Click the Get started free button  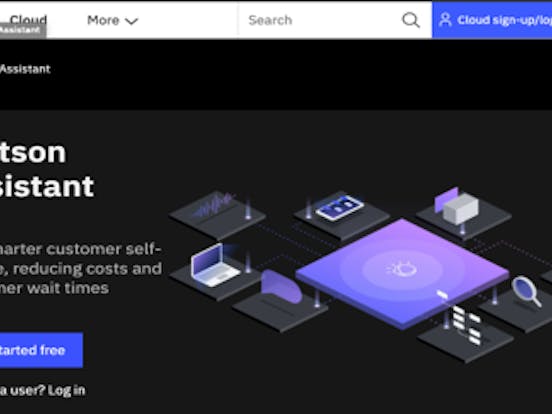(x=41, y=350)
